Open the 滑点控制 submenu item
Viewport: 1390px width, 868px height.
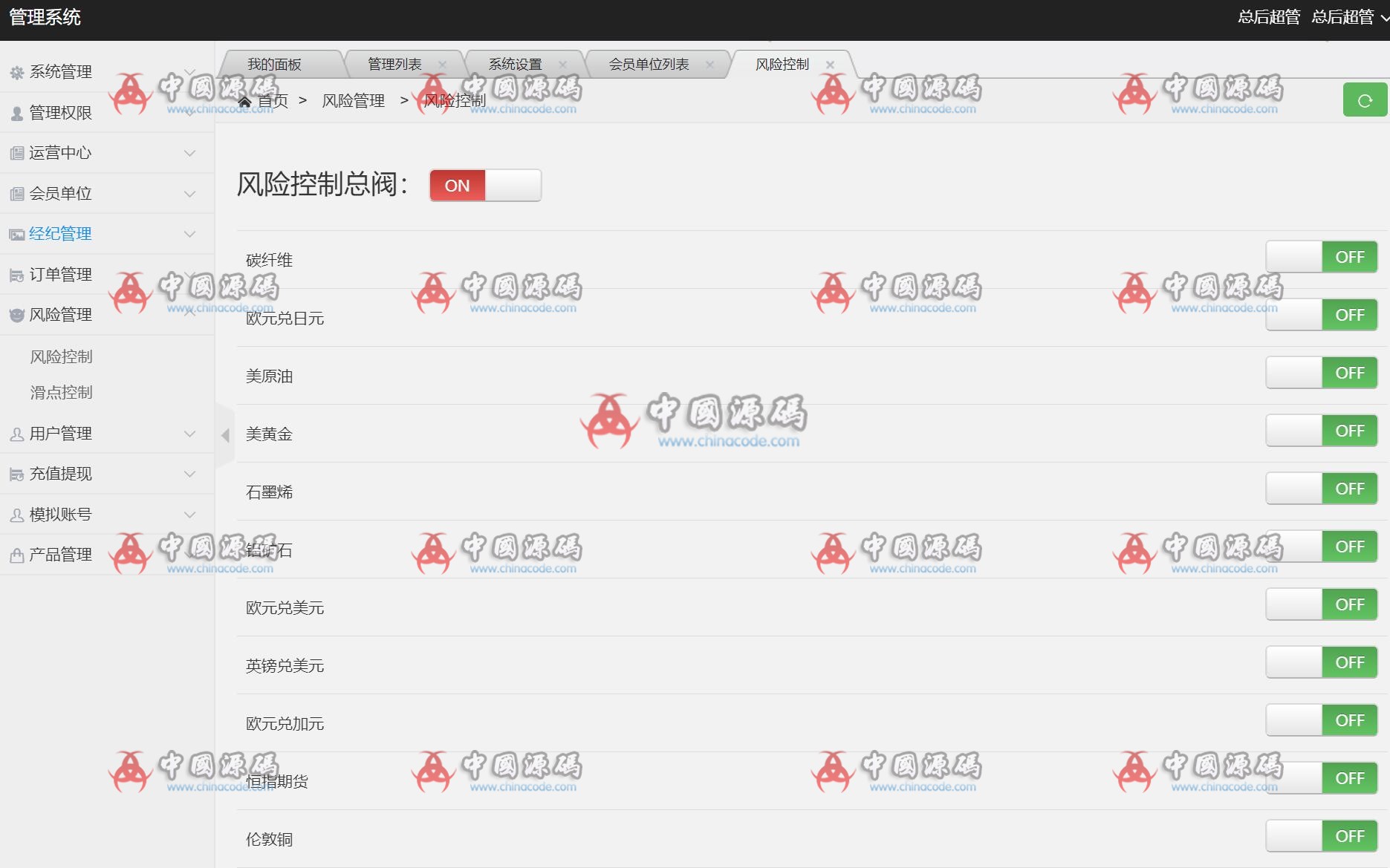pyautogui.click(x=62, y=393)
